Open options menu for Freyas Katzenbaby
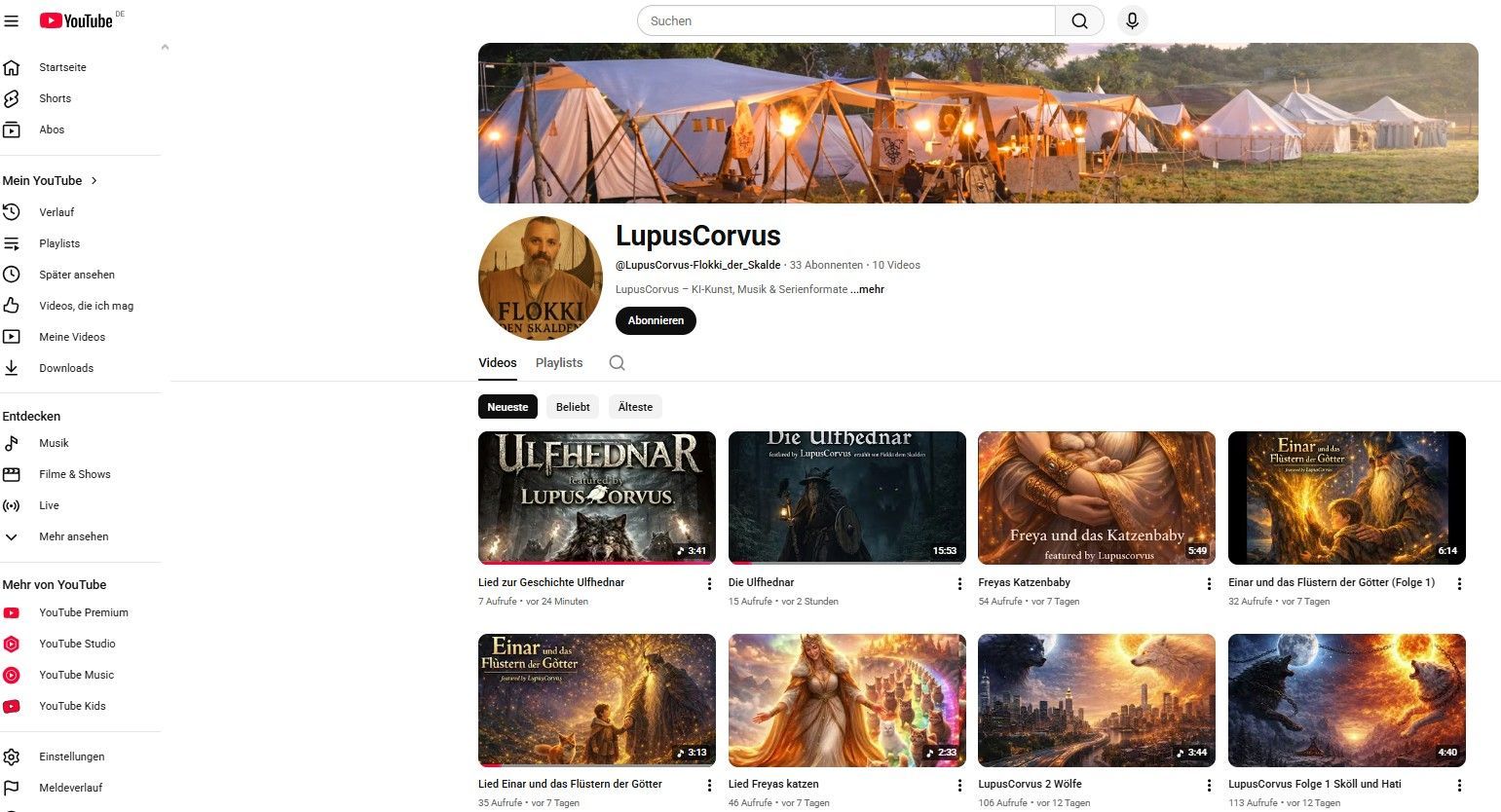This screenshot has width=1501, height=812. click(x=1209, y=584)
